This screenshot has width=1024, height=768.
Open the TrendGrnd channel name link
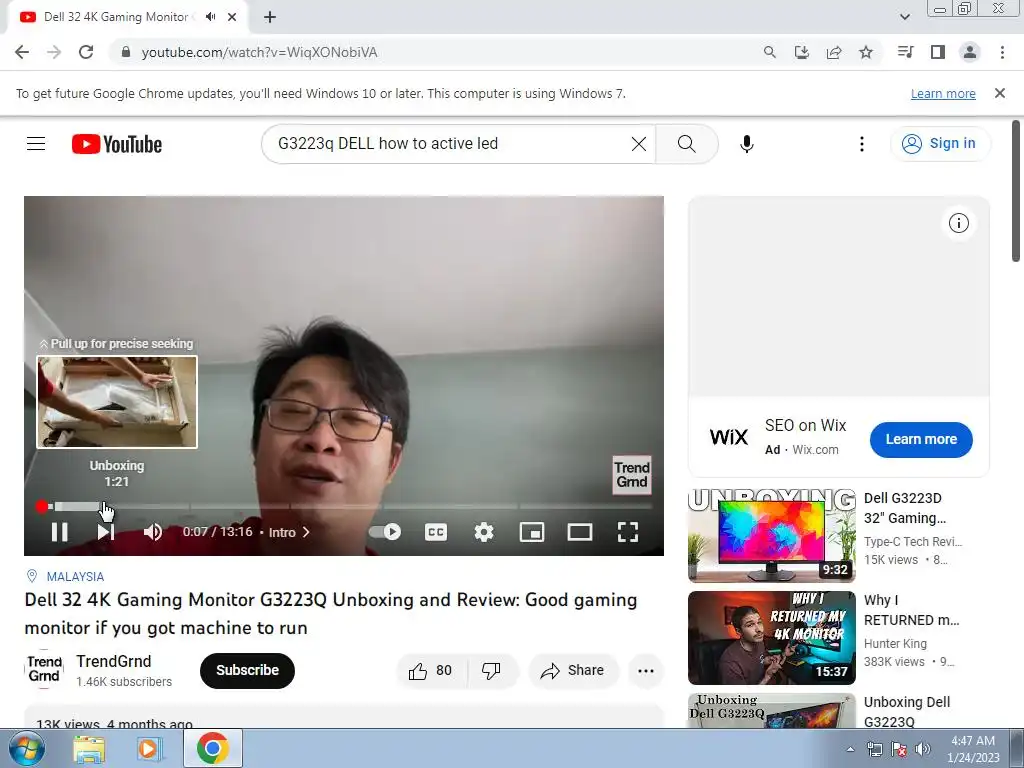[x=114, y=662]
